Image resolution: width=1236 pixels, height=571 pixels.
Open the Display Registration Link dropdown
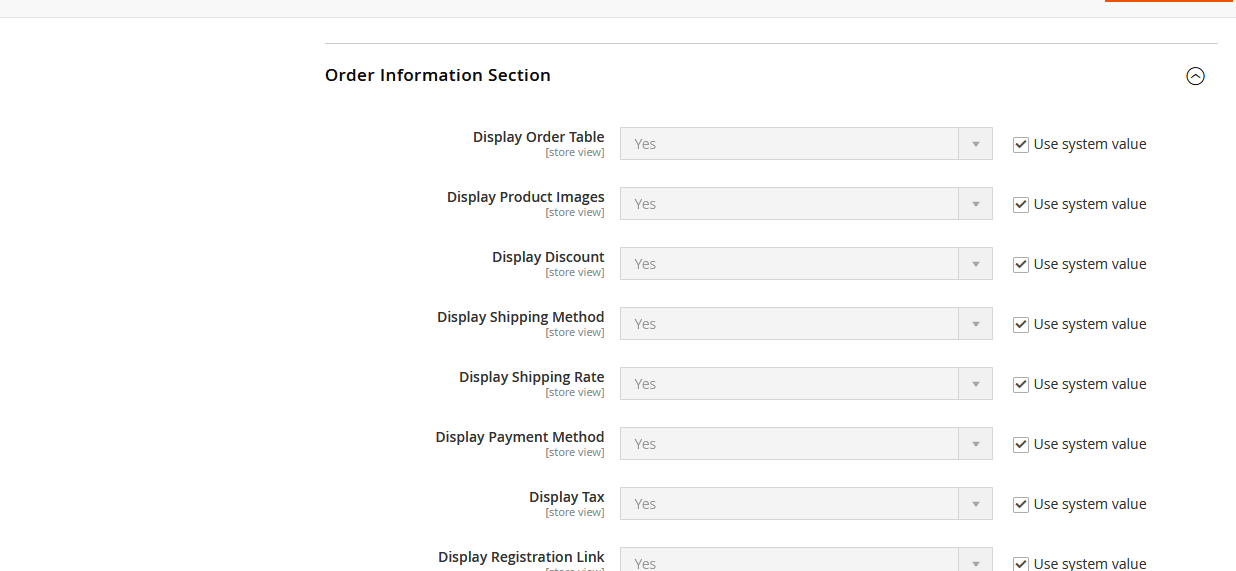click(805, 561)
